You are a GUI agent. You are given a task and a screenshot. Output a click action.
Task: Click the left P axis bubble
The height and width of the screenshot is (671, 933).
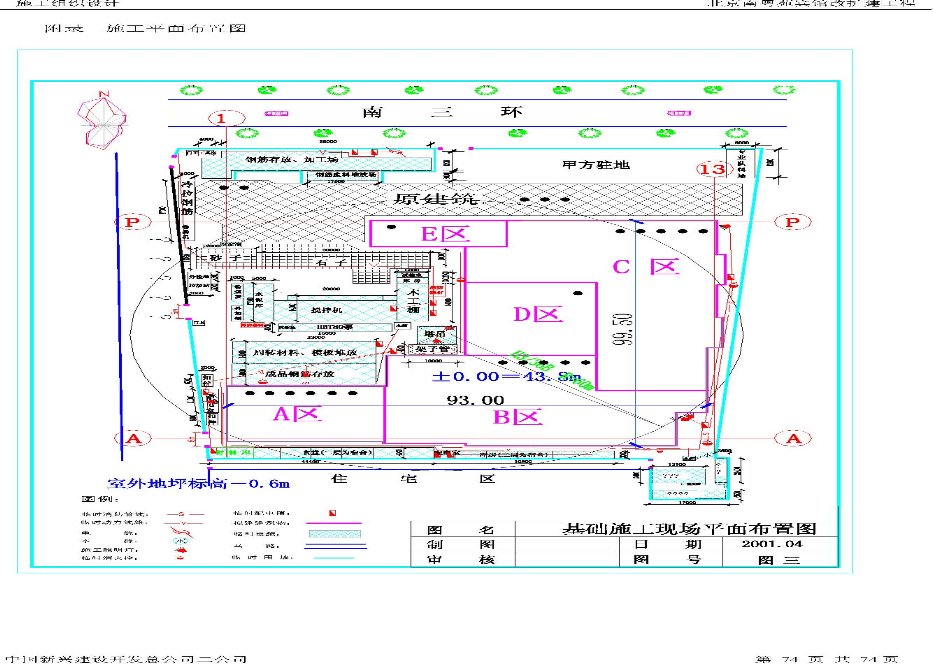[x=130, y=221]
